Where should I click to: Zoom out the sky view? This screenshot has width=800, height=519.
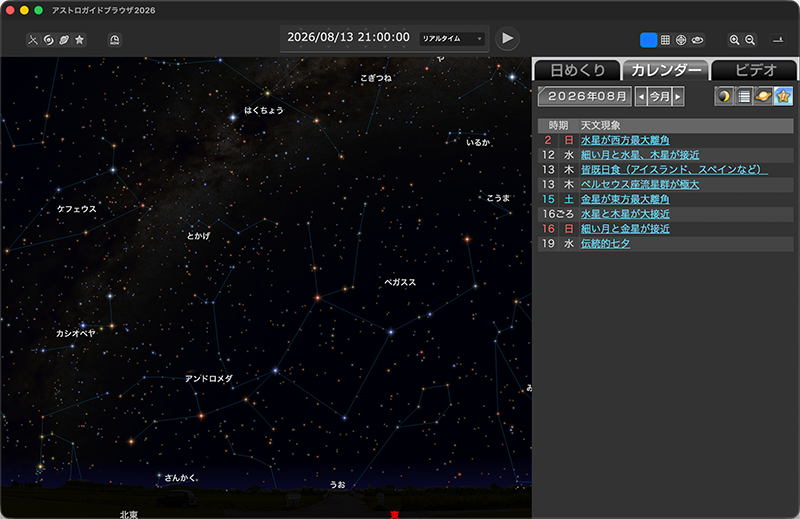pos(751,40)
